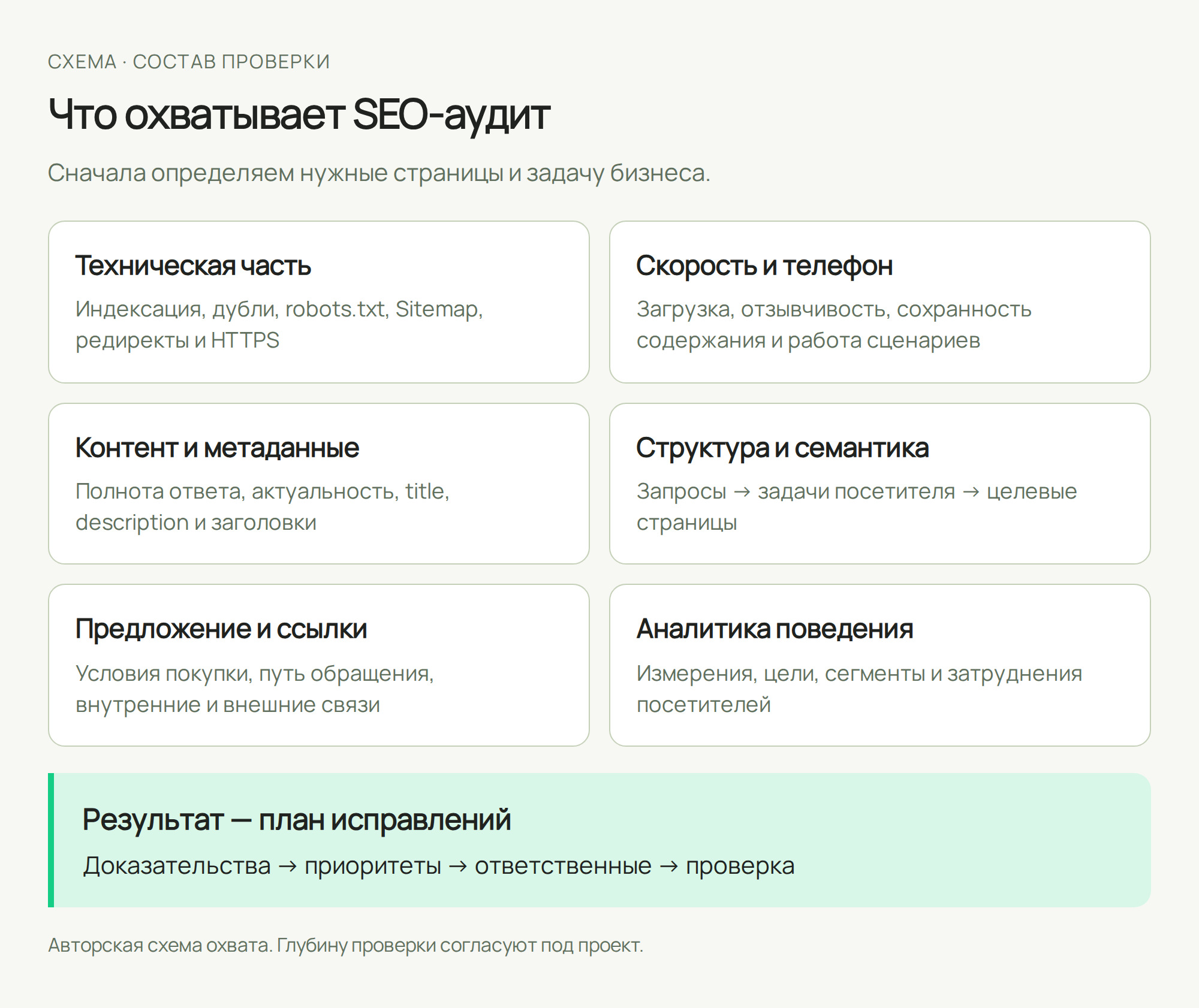This screenshot has height=1008, width=1199.
Task: Click text 'Измерения, цели, сегменты и затруднения посетителей'
Action: [860, 689]
